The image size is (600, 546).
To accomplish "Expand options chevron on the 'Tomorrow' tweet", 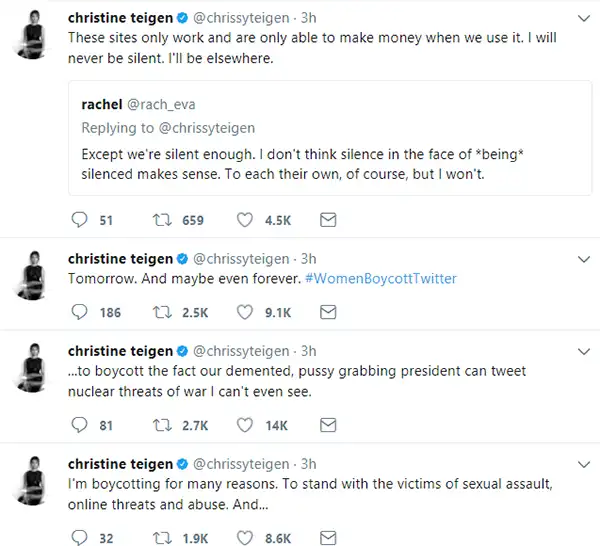I will (584, 259).
